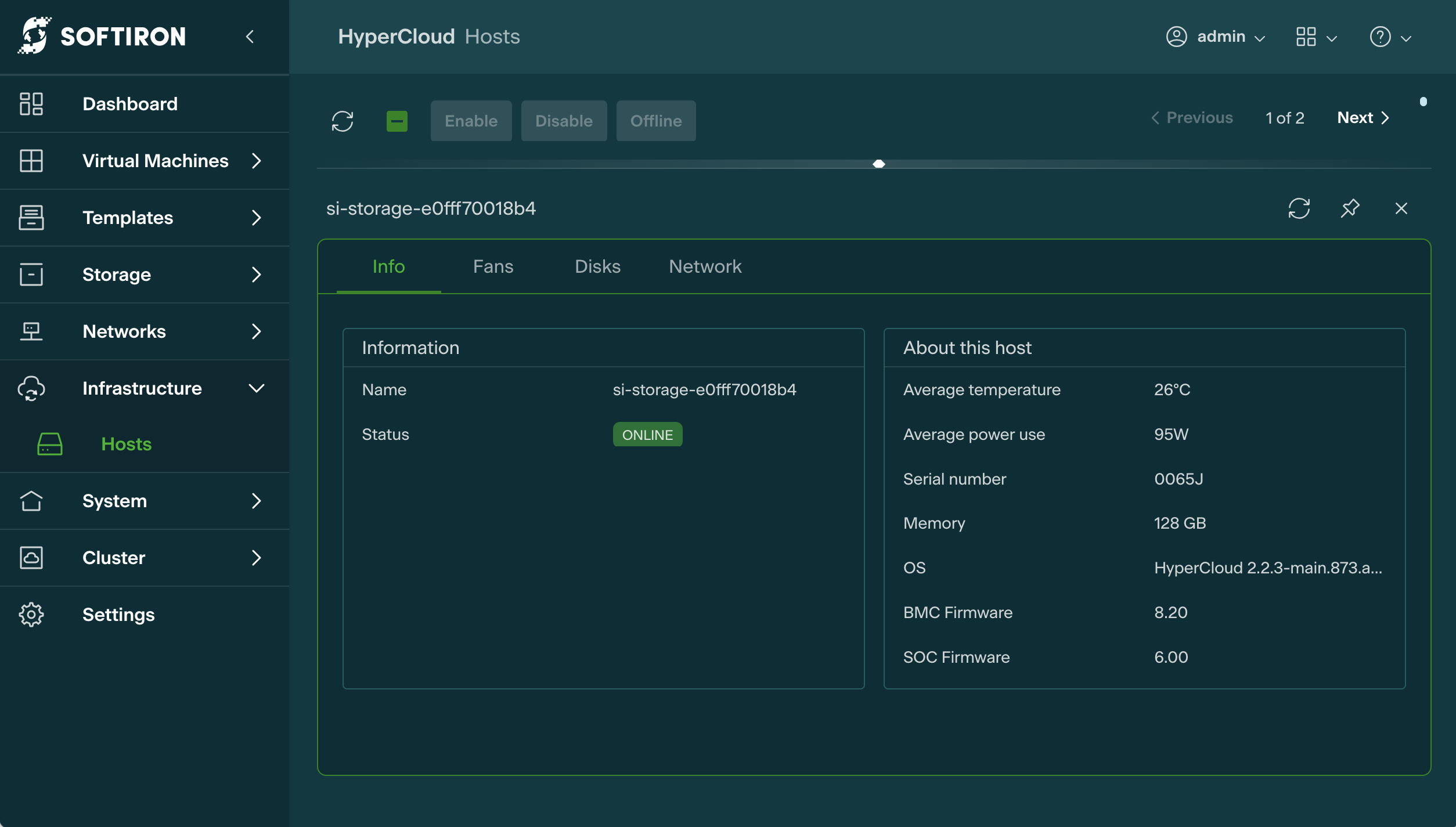The width and height of the screenshot is (1456, 827).
Task: Collapse sidebar with the left arrow icon
Action: point(250,37)
